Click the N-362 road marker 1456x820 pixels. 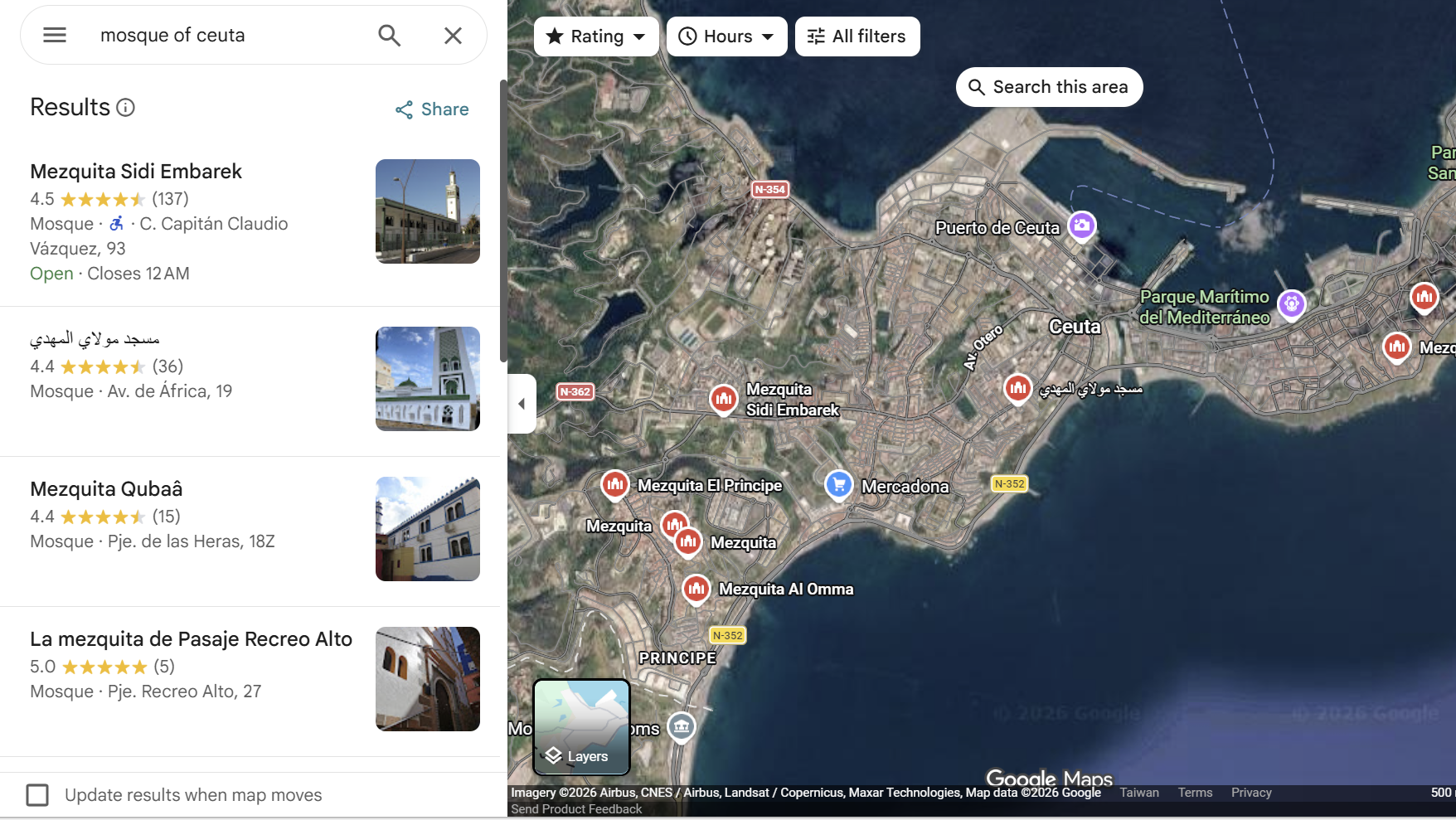(x=575, y=391)
